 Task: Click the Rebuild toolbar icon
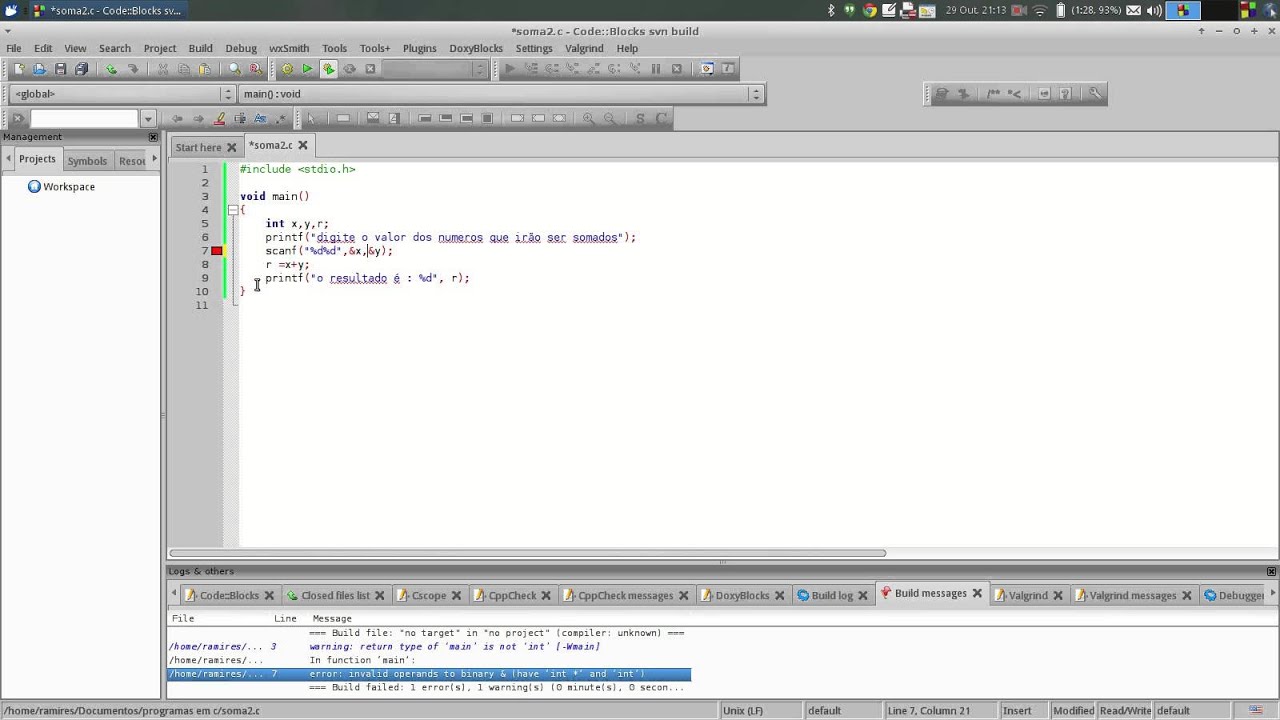click(349, 69)
